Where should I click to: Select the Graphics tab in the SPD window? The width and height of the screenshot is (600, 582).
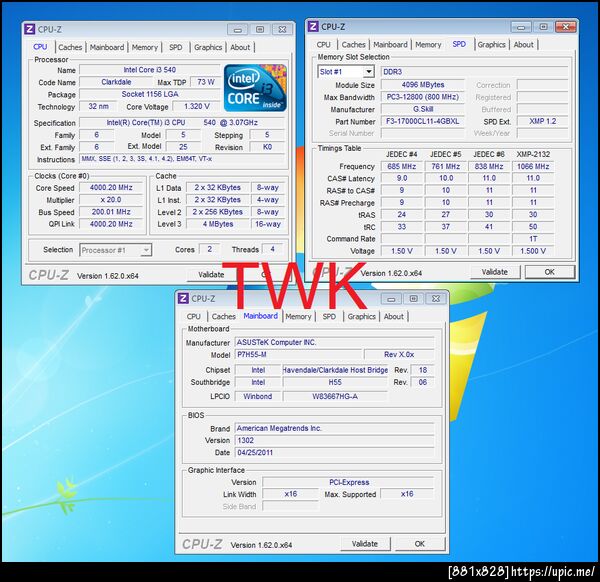[x=491, y=45]
